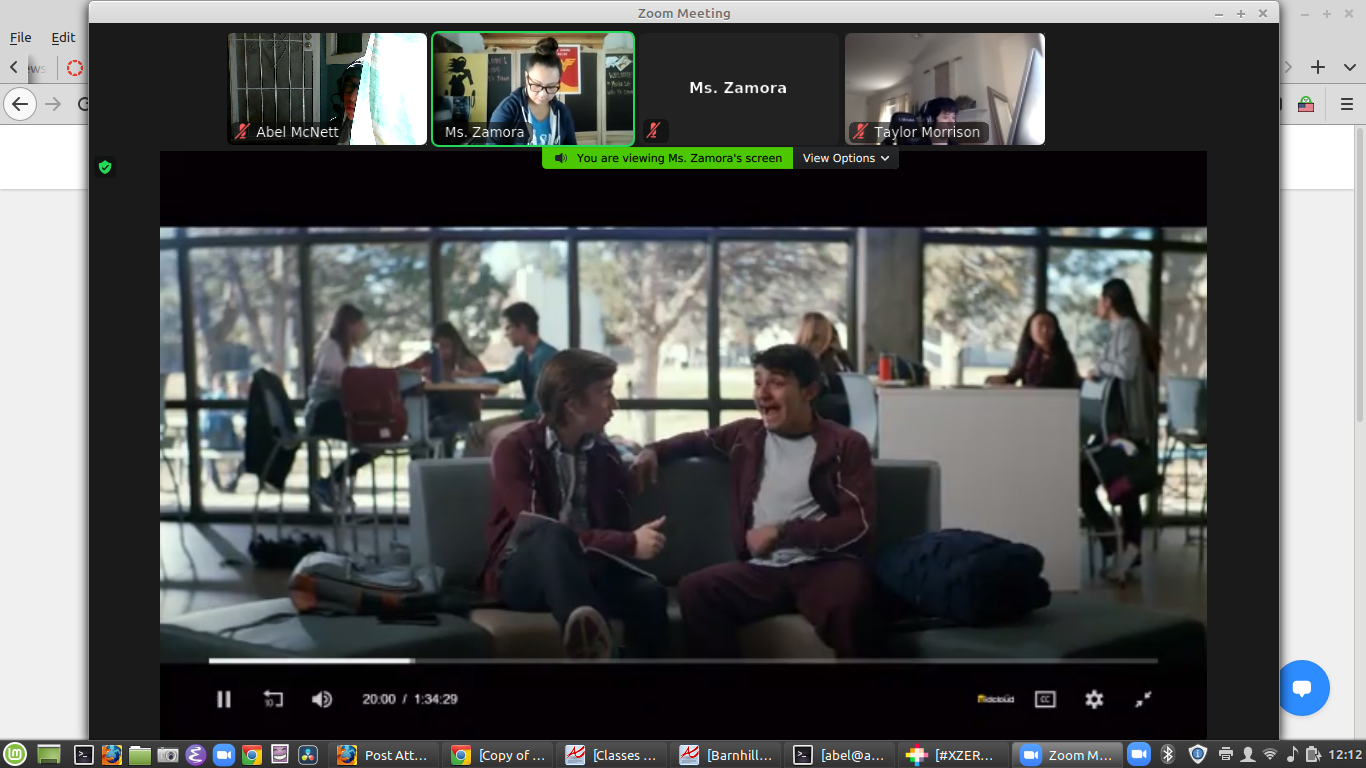Open the Bluetooth tray icon
Screen dimensions: 1366x768
tap(1167, 754)
